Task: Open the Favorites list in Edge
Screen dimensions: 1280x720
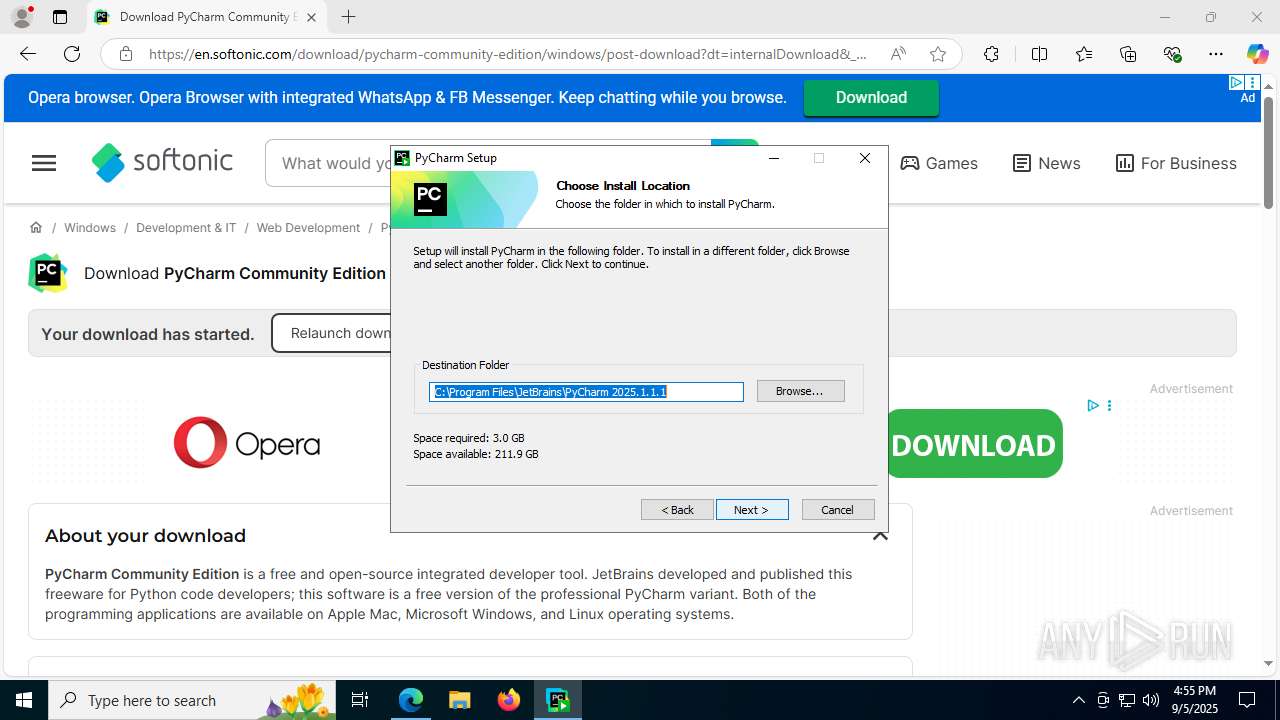Action: click(x=1084, y=54)
